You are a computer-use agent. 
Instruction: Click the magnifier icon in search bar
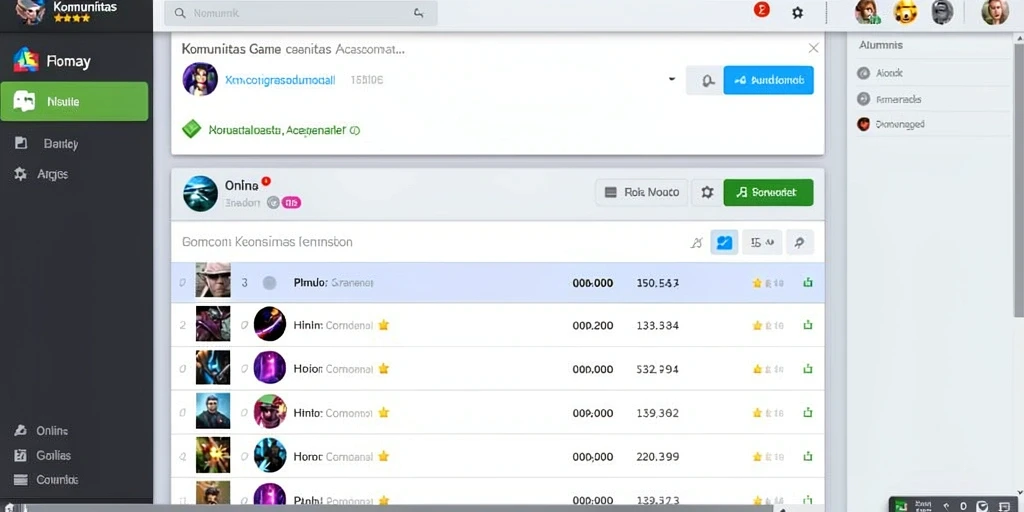tap(181, 13)
